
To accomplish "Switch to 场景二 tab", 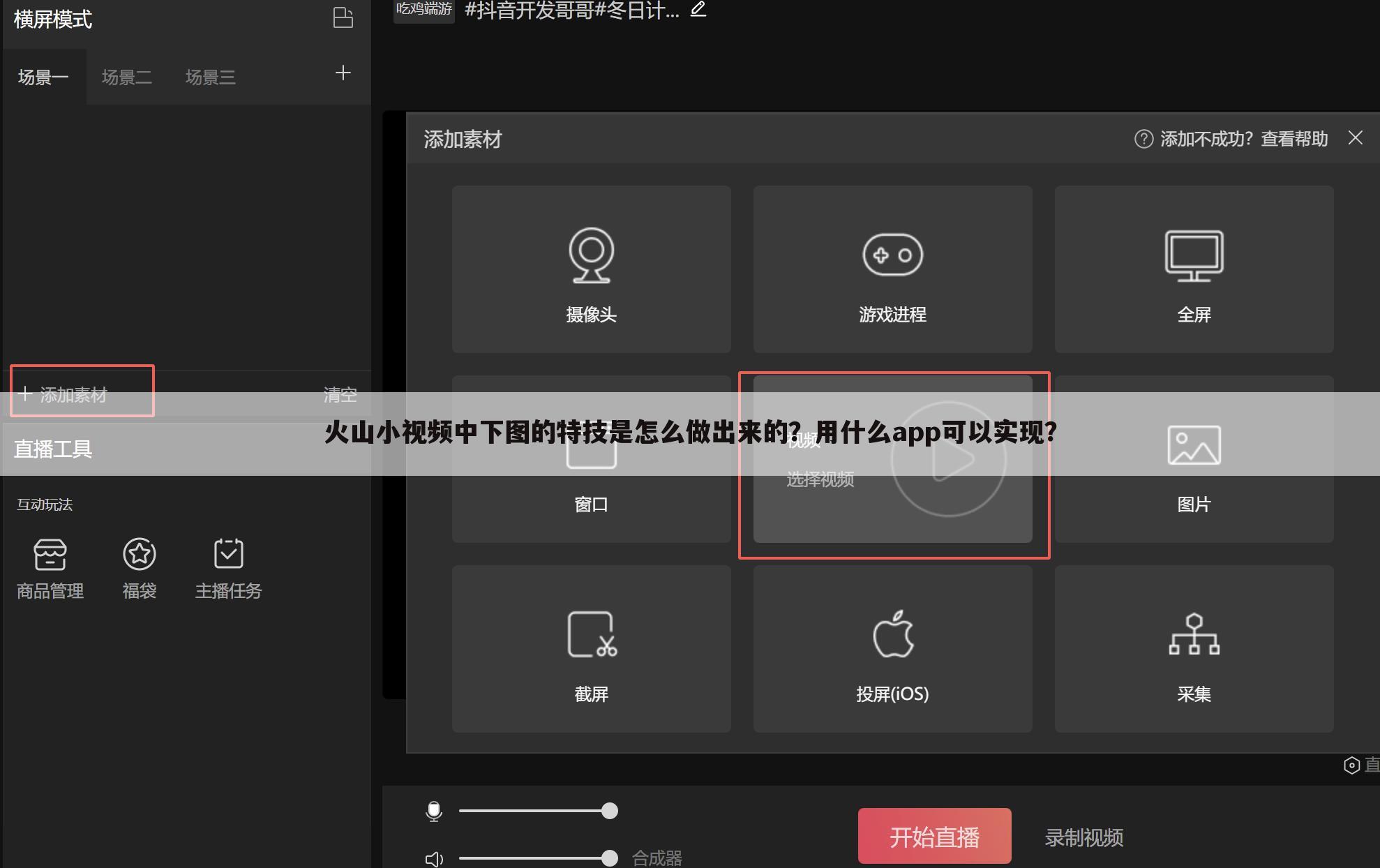I will pyautogui.click(x=127, y=77).
